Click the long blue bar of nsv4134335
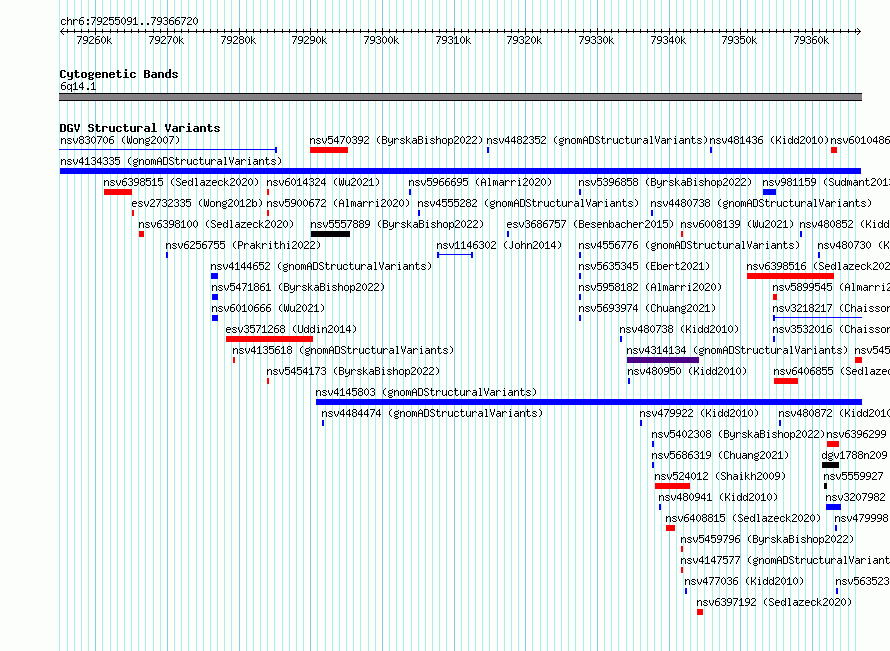Image resolution: width=890 pixels, height=651 pixels. [x=460, y=171]
